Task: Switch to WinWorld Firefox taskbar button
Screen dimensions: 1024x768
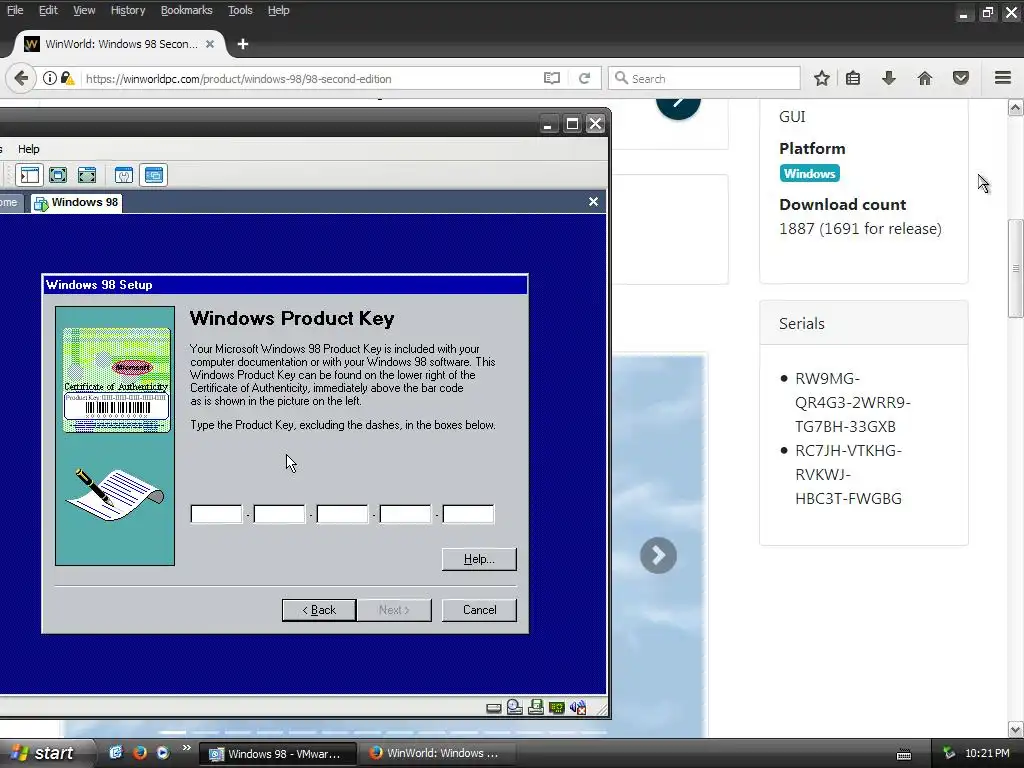Action: 436,753
